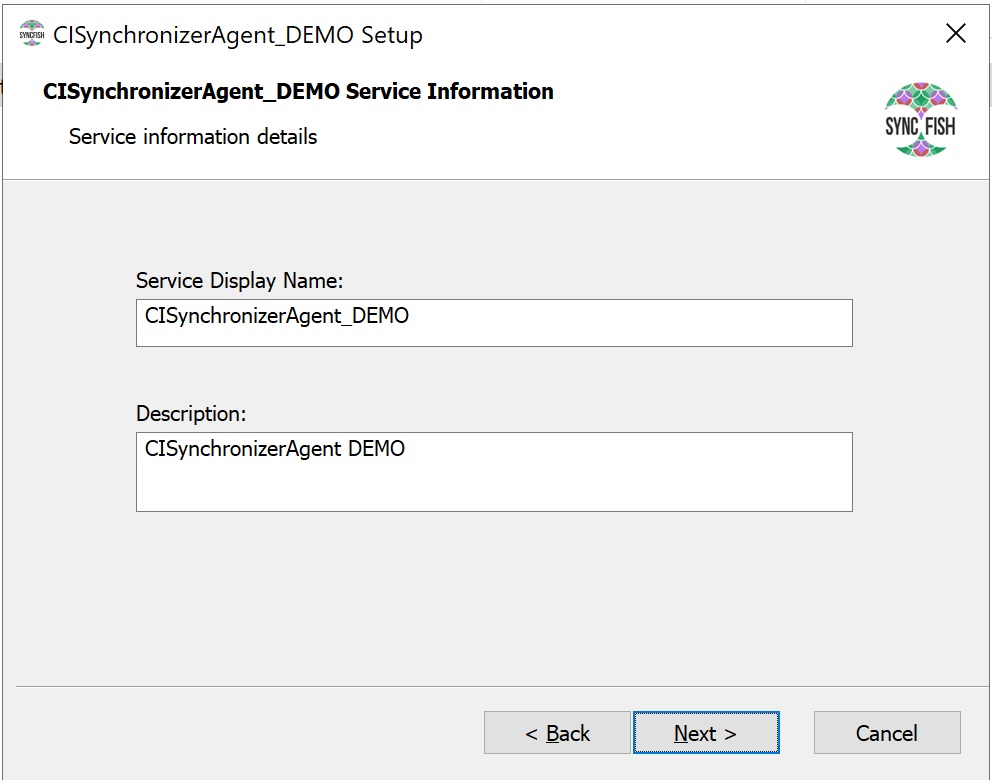Select the 'Service Display Name:' label
Viewport: 992px width, 780px height.
click(x=239, y=280)
